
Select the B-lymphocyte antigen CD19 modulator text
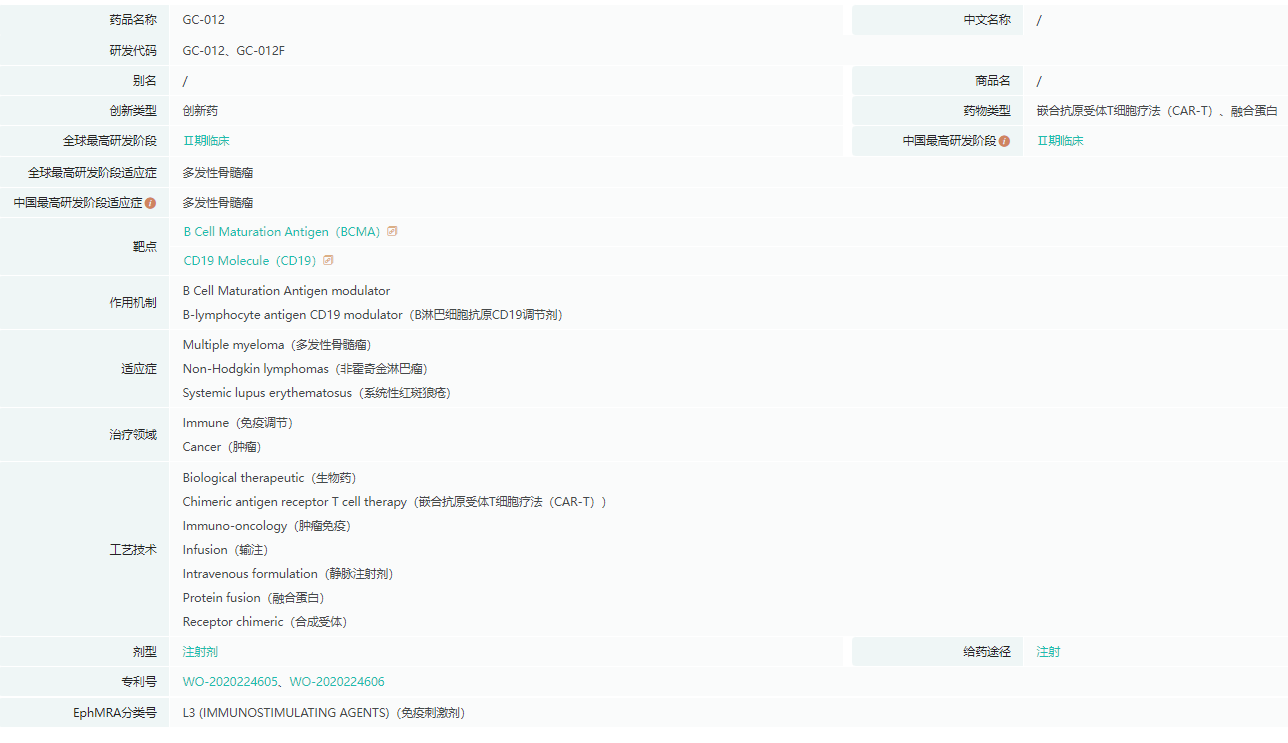pyautogui.click(x=373, y=315)
